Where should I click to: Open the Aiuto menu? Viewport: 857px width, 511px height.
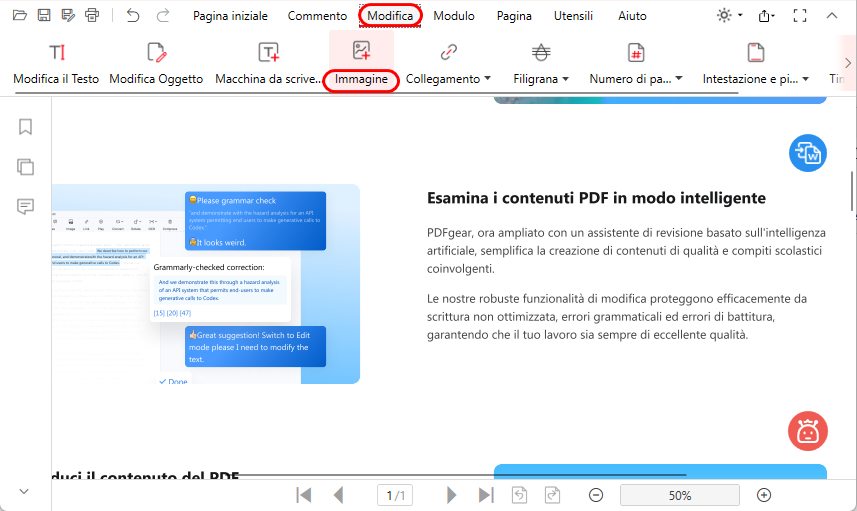click(x=632, y=16)
